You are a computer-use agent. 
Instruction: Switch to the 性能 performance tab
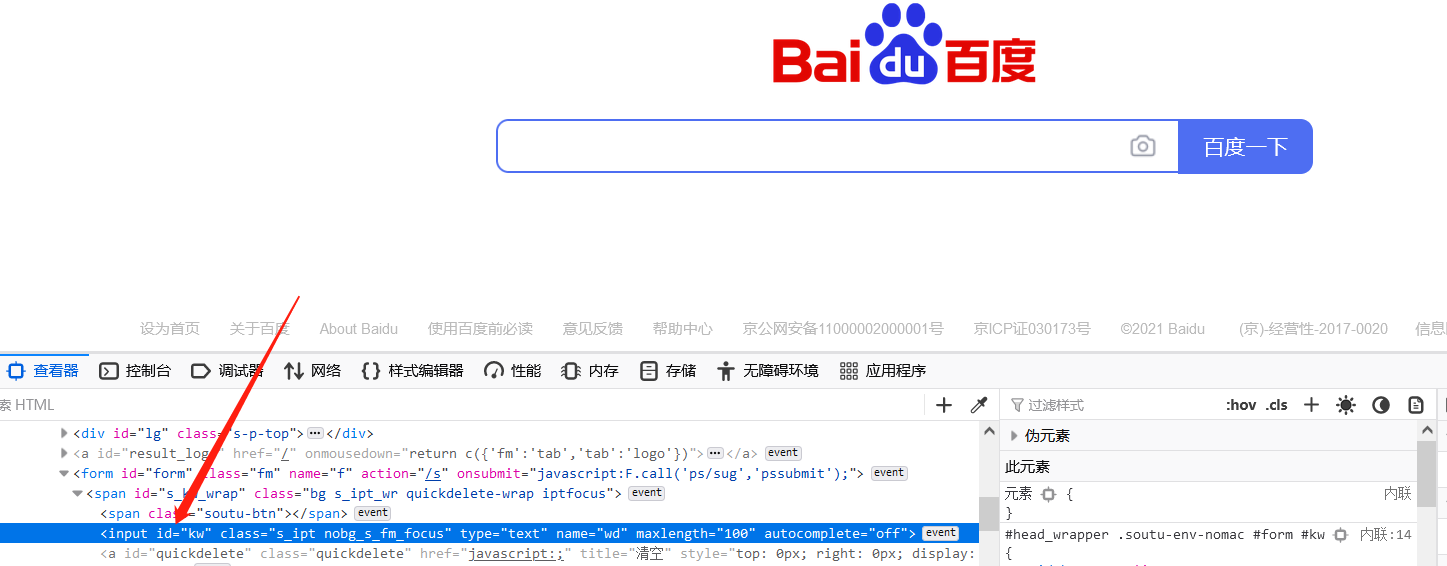[513, 371]
